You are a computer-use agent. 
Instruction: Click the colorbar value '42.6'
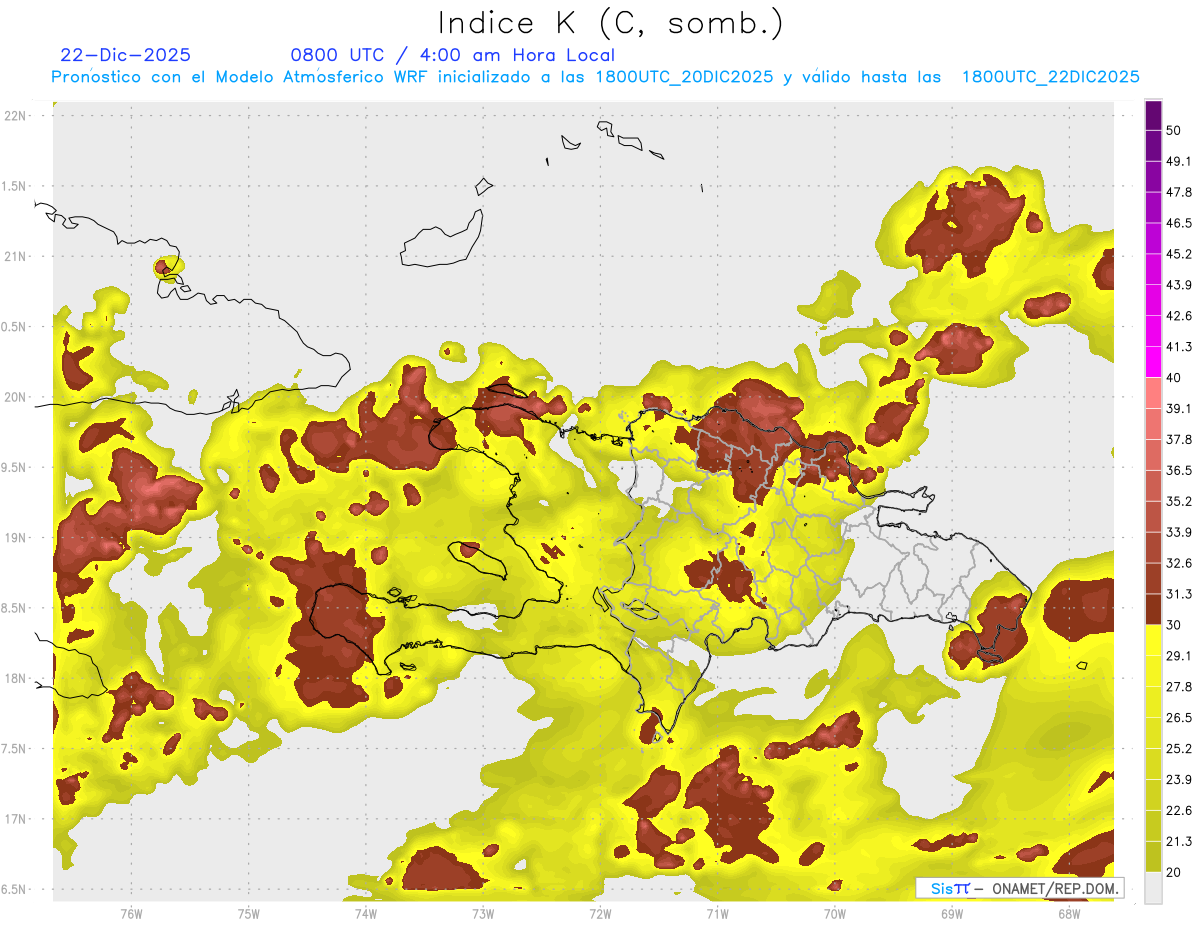pos(1179,316)
